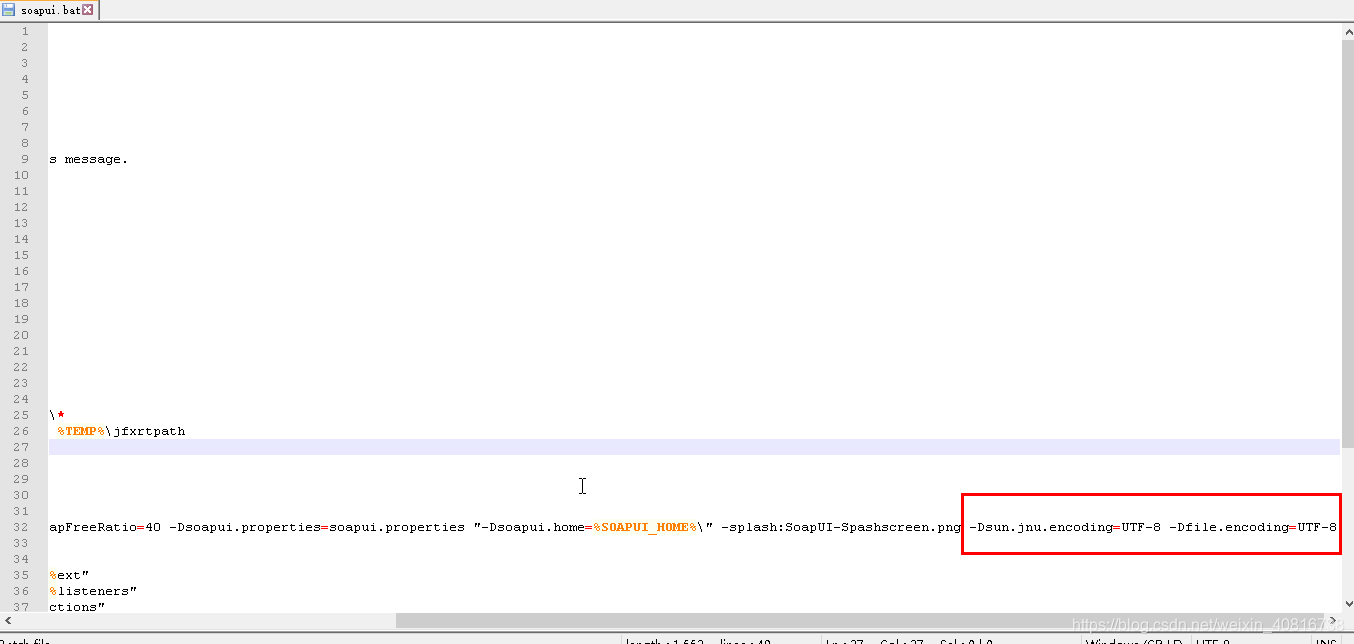Click "-Dsoapui.properties=soapui.properties" on line 32
The image size is (1354, 644).
[317, 527]
